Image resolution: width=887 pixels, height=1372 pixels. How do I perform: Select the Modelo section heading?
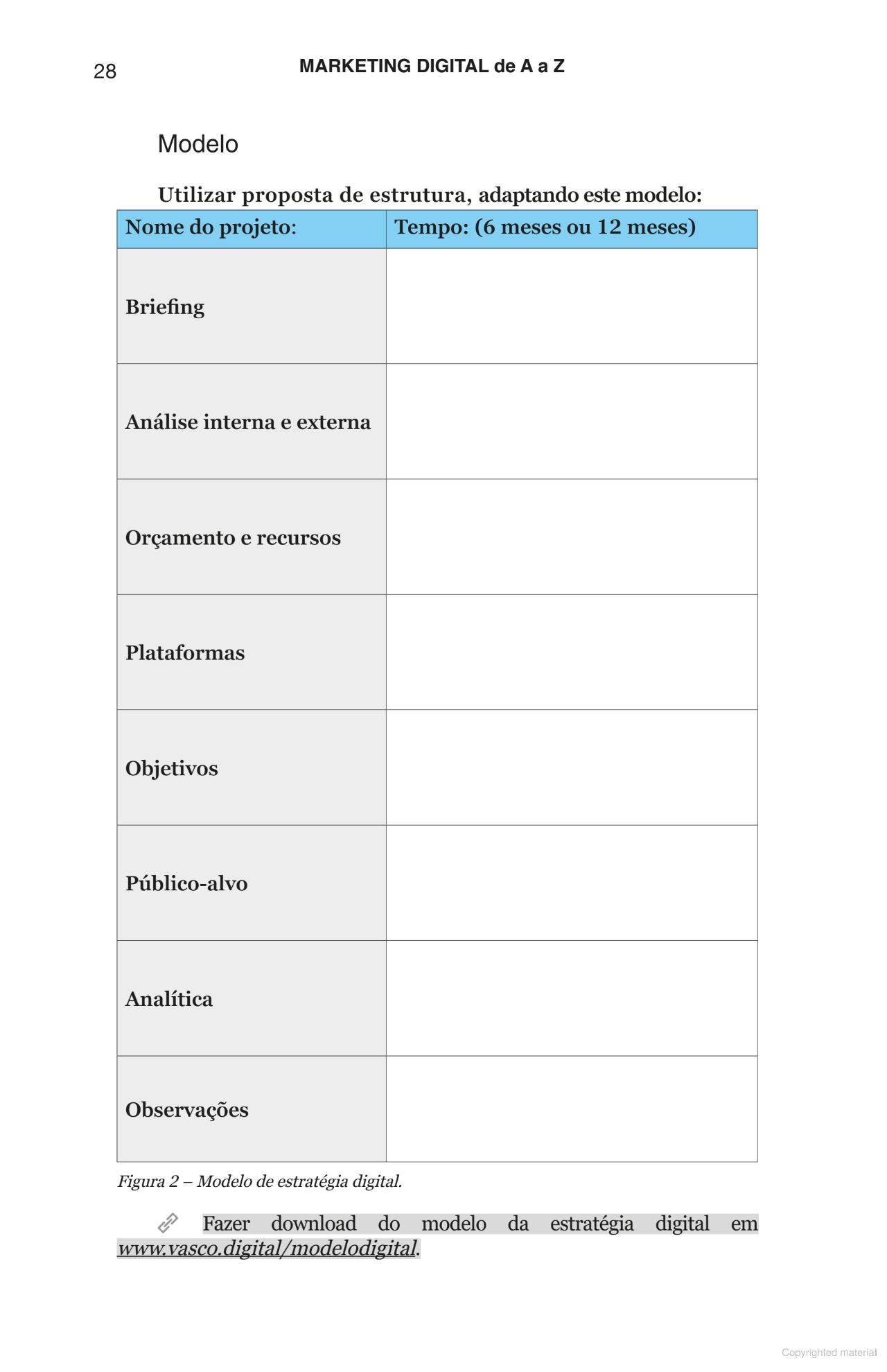pyautogui.click(x=198, y=144)
